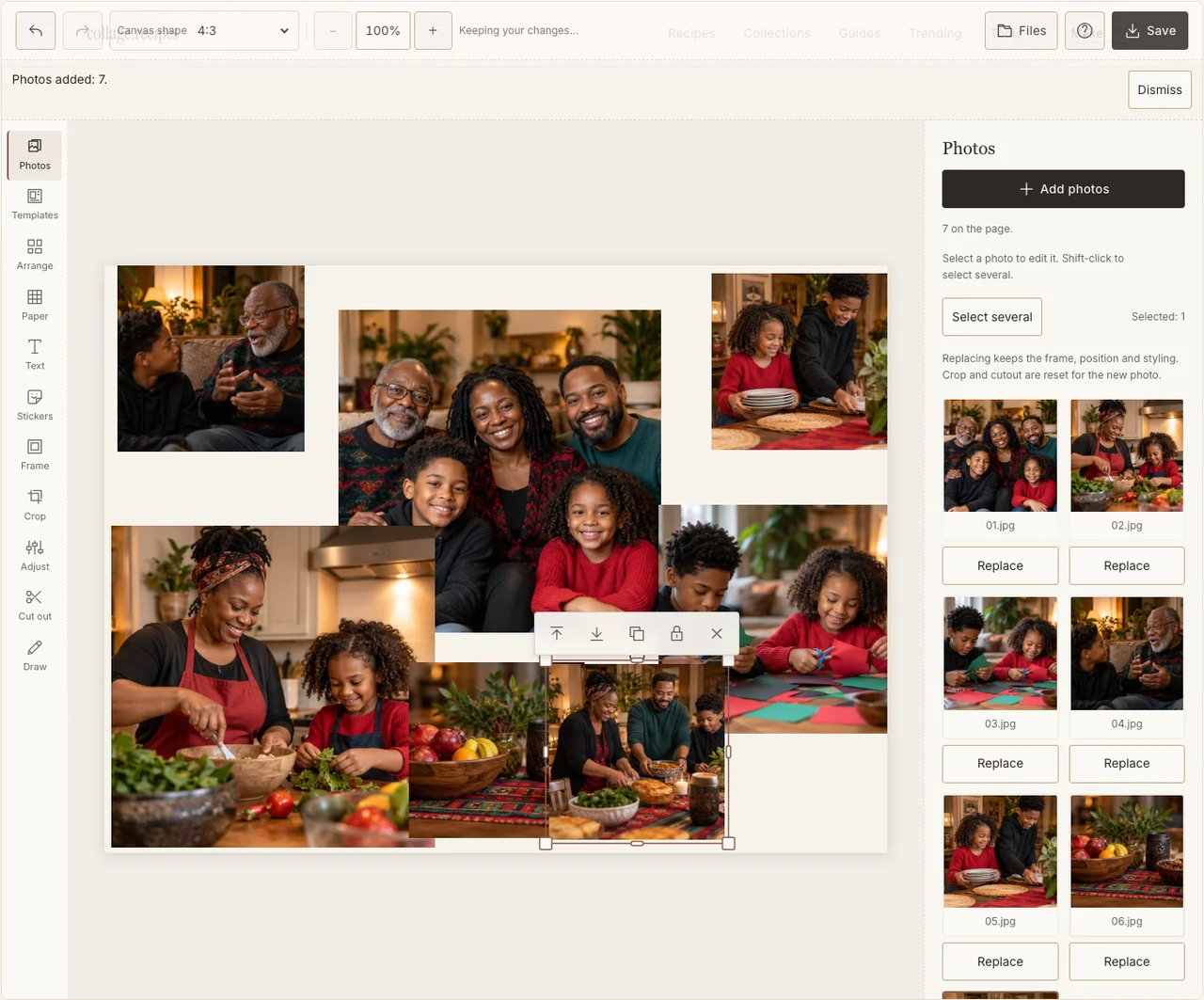Image resolution: width=1204 pixels, height=1000 pixels.
Task: Zoom in with the plus button
Action: click(x=433, y=31)
